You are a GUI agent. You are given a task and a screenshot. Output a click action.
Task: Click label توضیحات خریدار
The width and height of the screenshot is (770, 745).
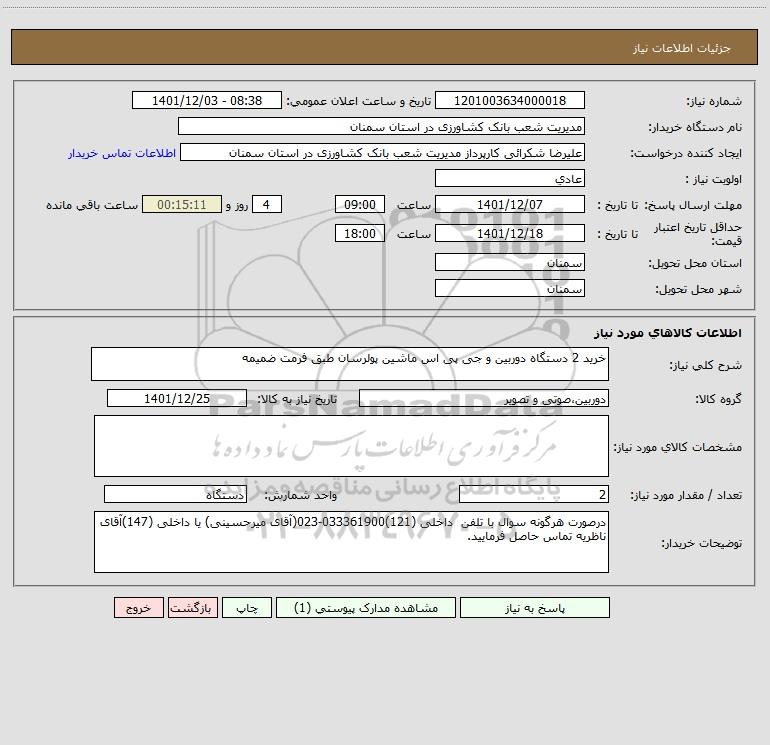click(701, 543)
